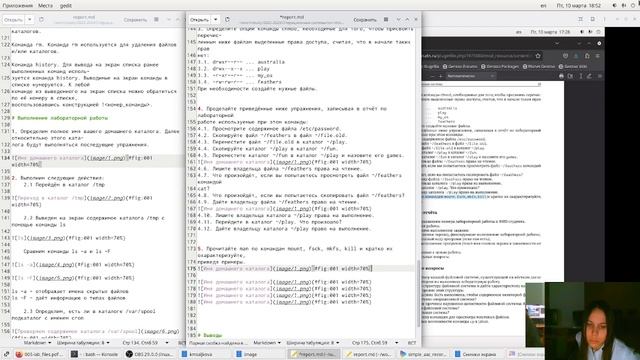Open PDF zoom level dropdown Автоматически
This screenshot has height=360, width=640.
pos(471,76)
